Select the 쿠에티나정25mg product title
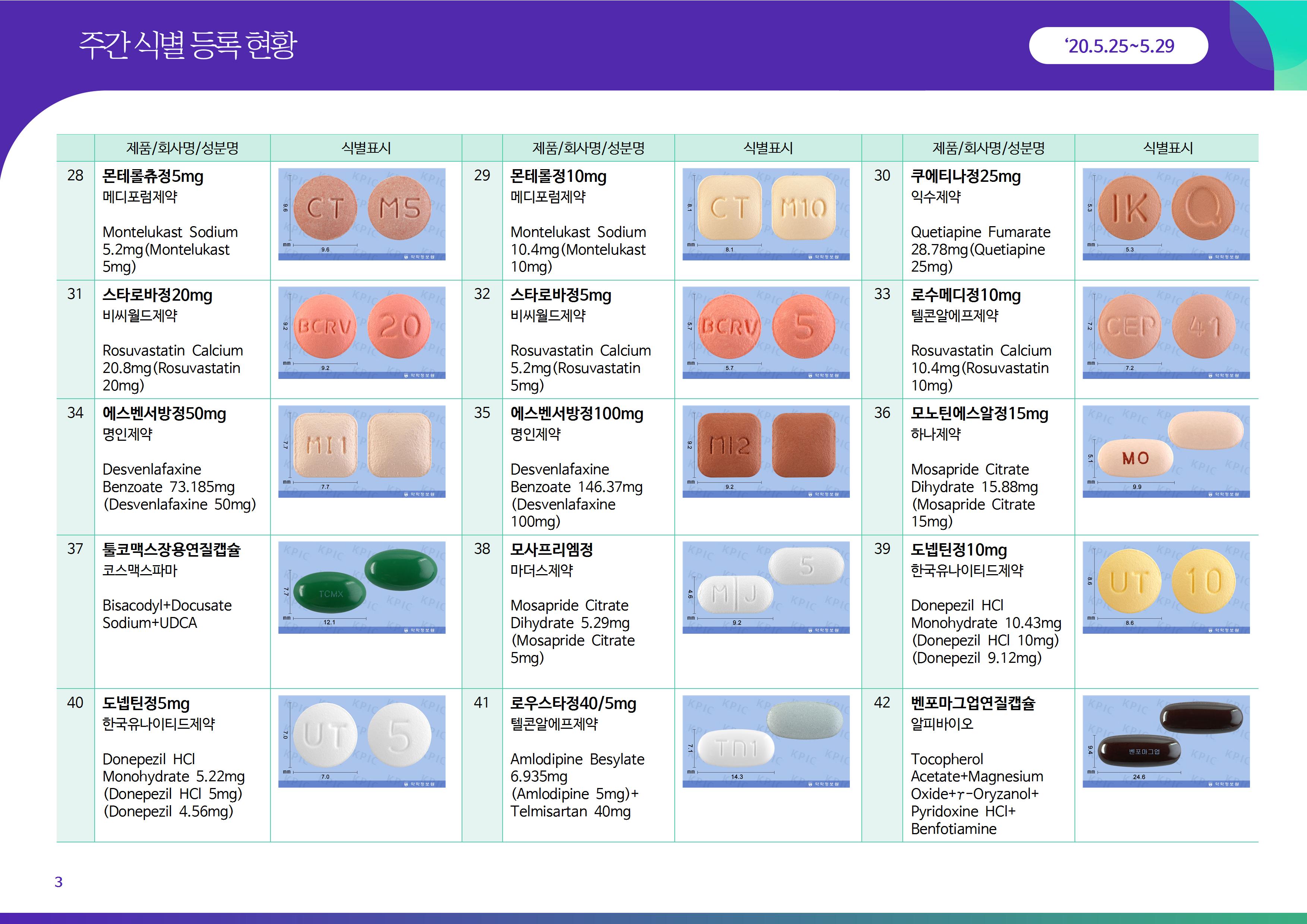This screenshot has width=1307, height=924. pos(965,177)
